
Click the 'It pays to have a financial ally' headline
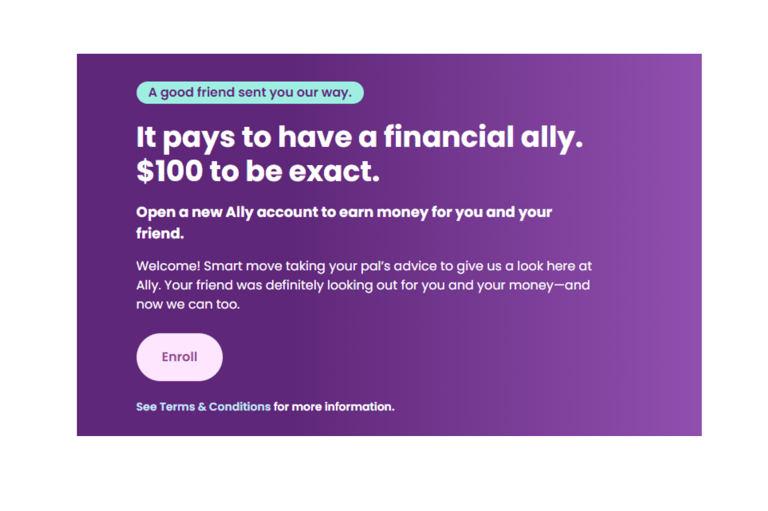360,137
